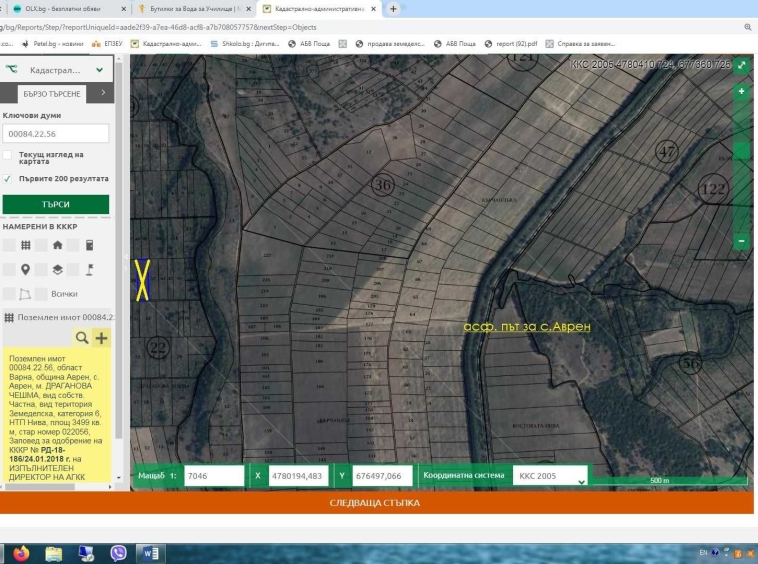This screenshot has width=758, height=564.
Task: Open coordinate system 'ККС 2005' dropdown
Action: [x=550, y=476]
